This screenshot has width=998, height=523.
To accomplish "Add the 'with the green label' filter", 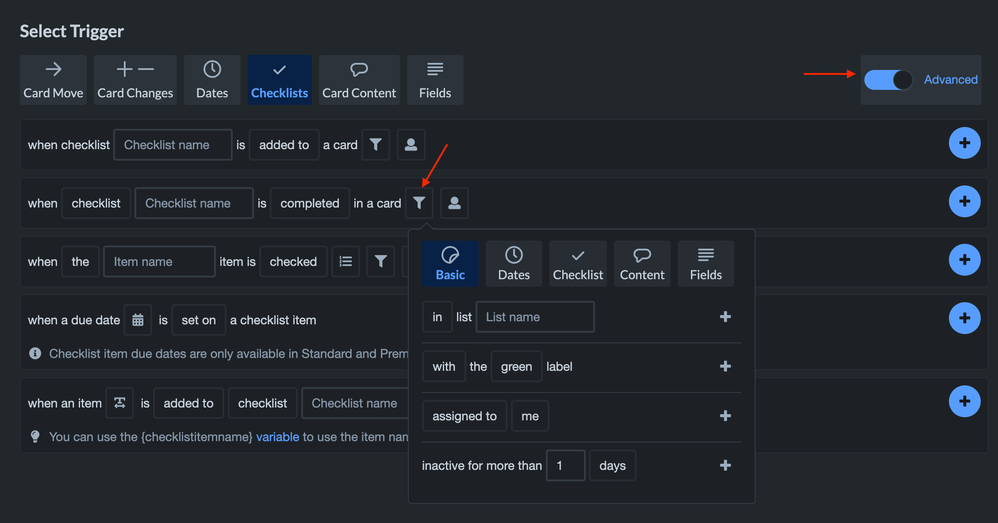I will 725,366.
